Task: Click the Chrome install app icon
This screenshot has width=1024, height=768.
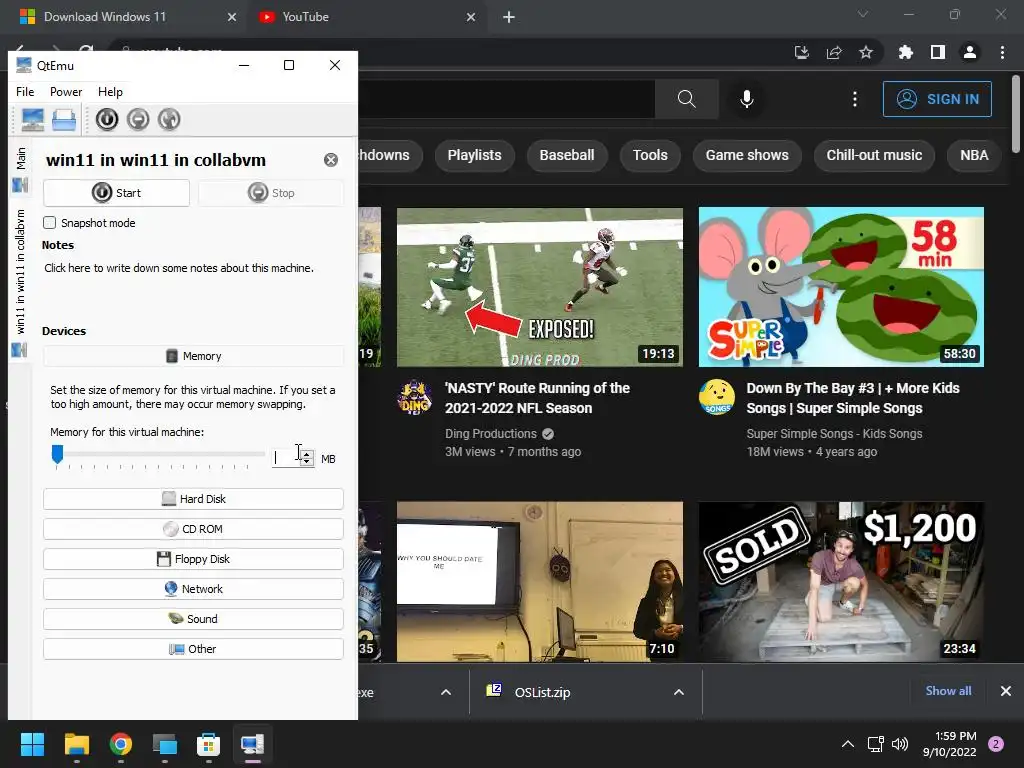Action: 802,52
